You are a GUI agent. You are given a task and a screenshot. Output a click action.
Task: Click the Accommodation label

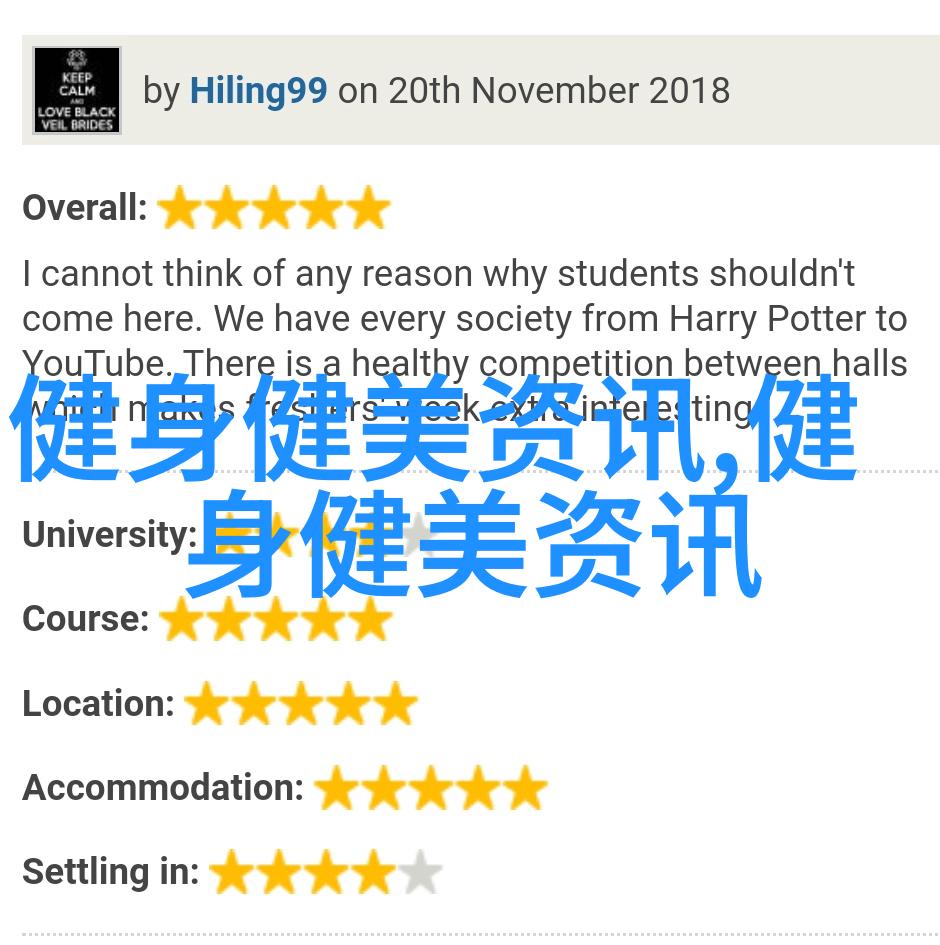pos(163,788)
